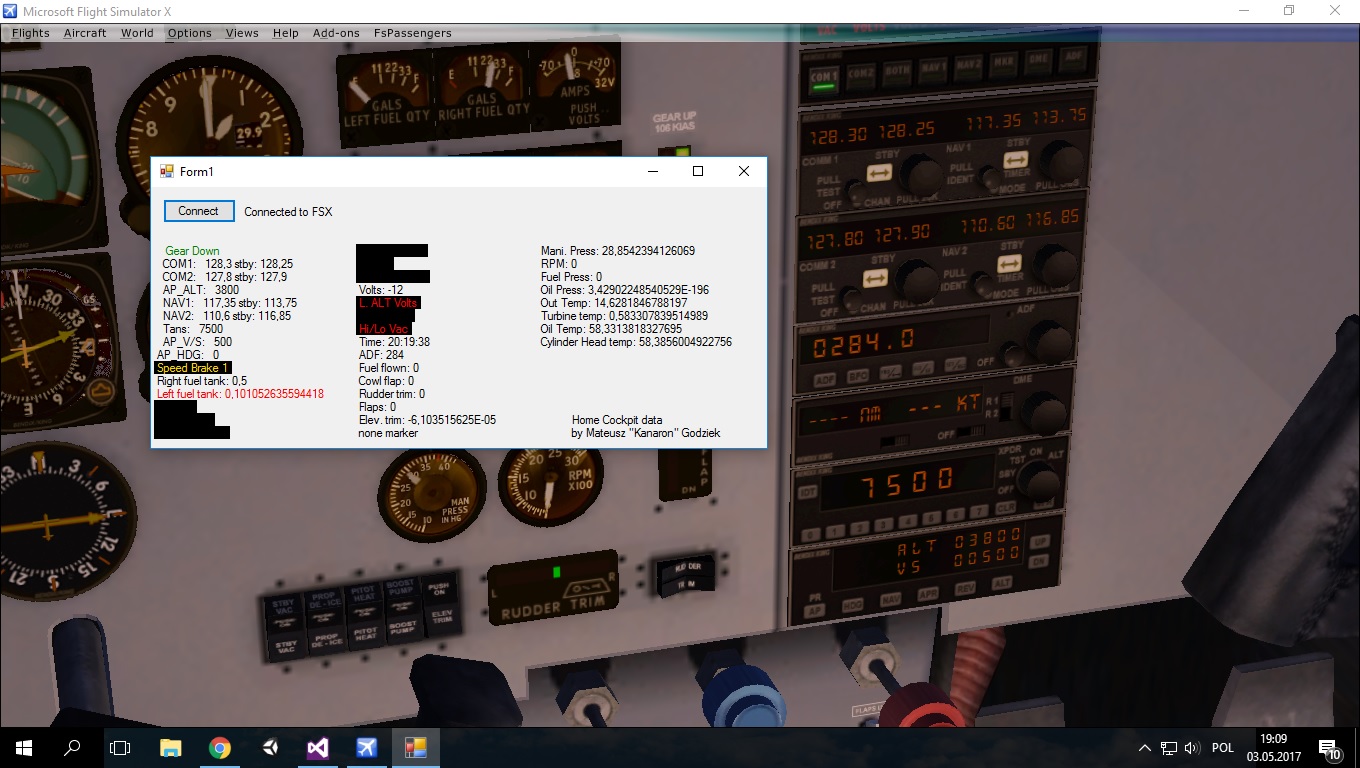Open the Aircraft menu

tap(85, 33)
